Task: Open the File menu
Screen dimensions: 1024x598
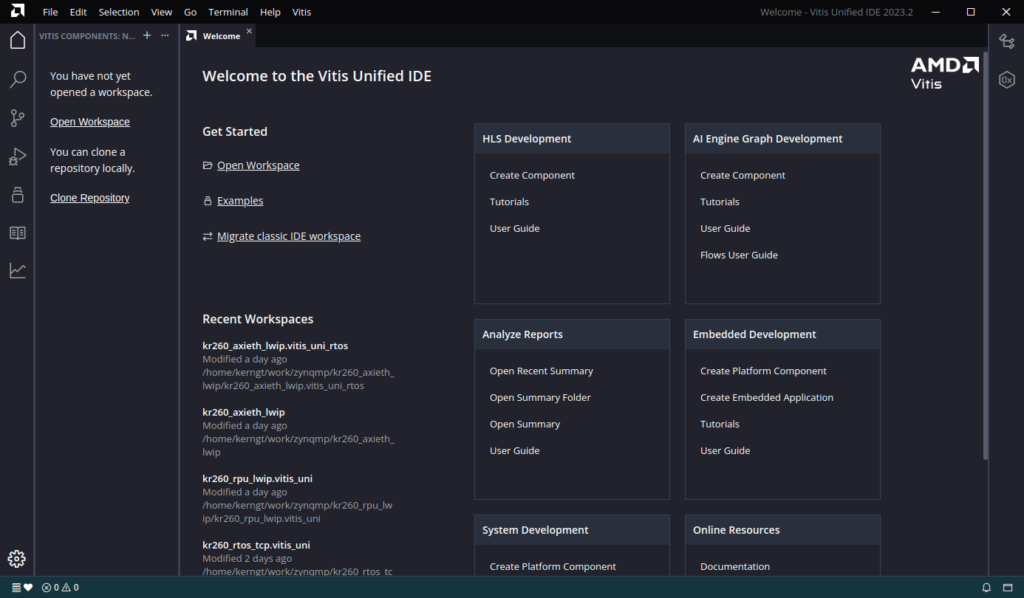Action: pos(50,12)
